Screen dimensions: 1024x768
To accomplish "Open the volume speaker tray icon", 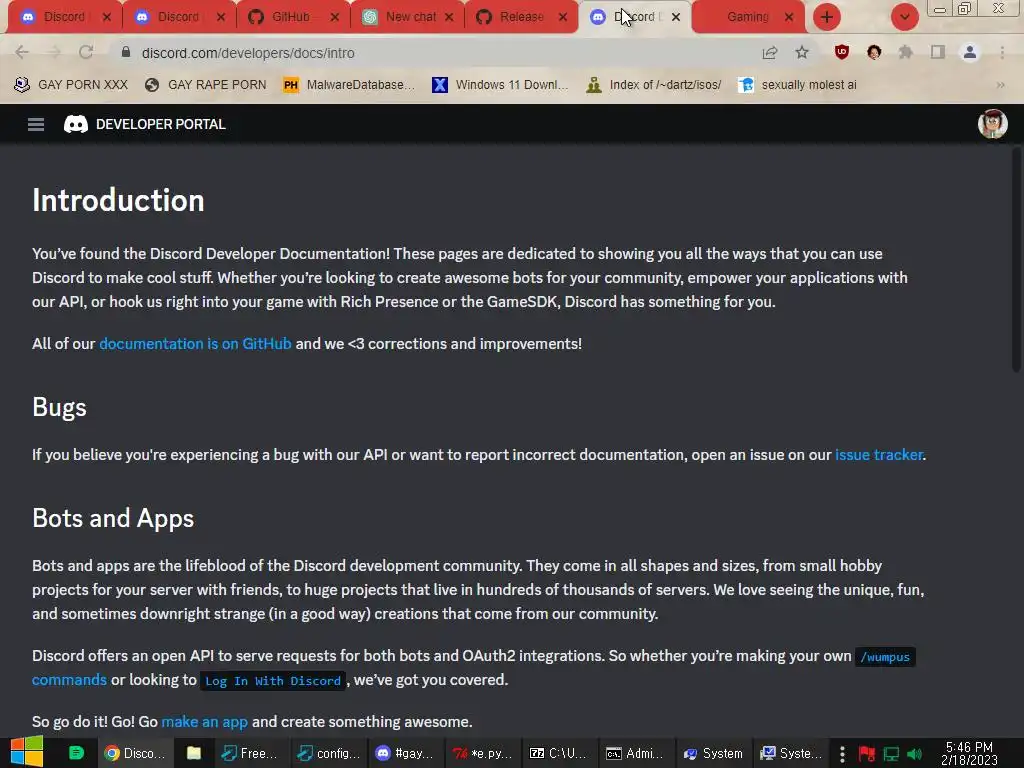I will (914, 754).
